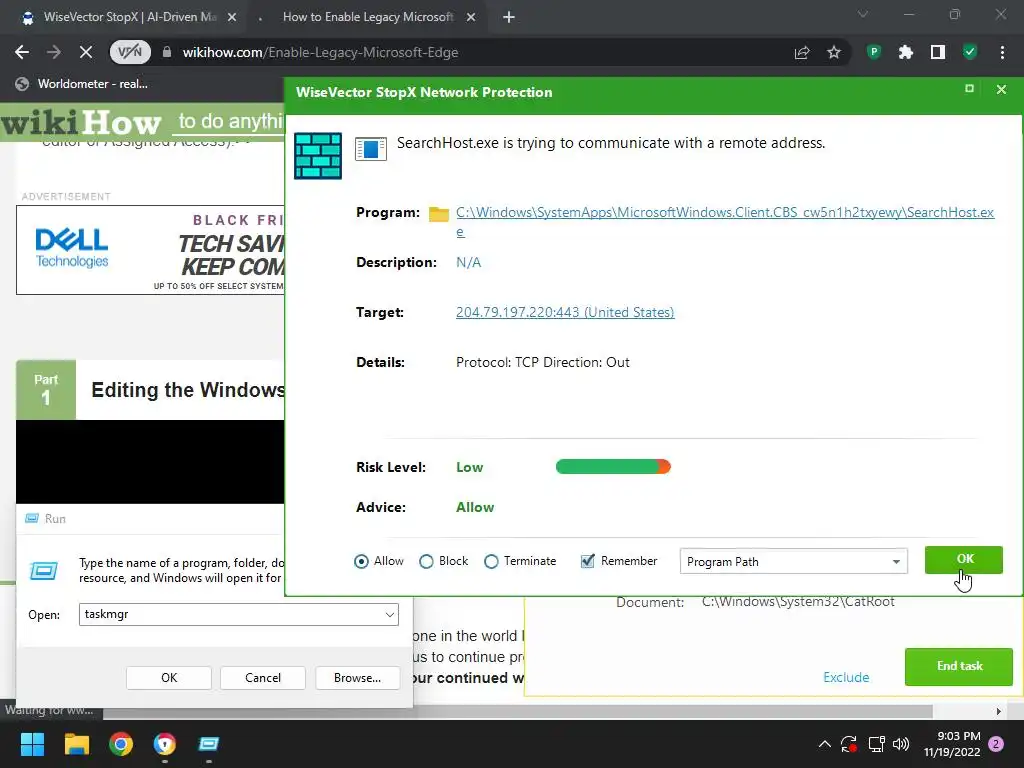Click the Open field containing taskmgr
Viewport: 1024px width, 768px height.
coord(239,615)
